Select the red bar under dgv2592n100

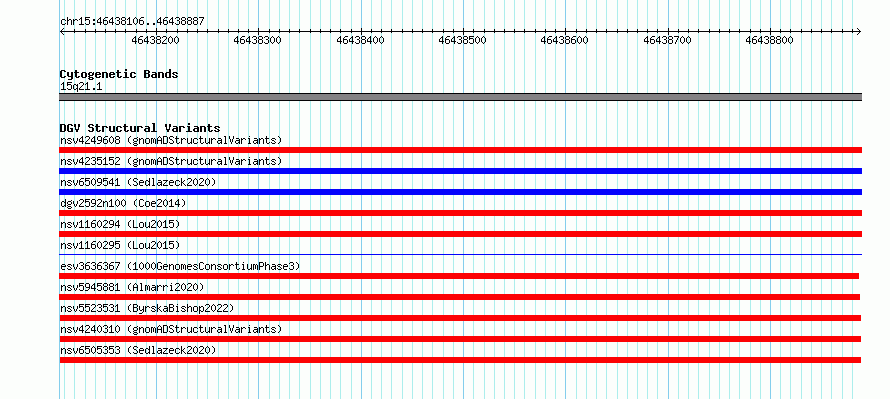pos(461,213)
